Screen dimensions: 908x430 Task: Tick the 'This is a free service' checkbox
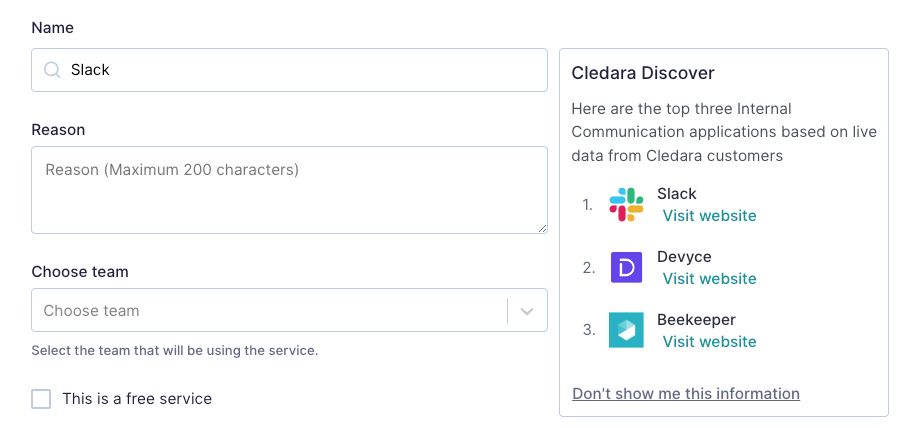pyautogui.click(x=41, y=399)
